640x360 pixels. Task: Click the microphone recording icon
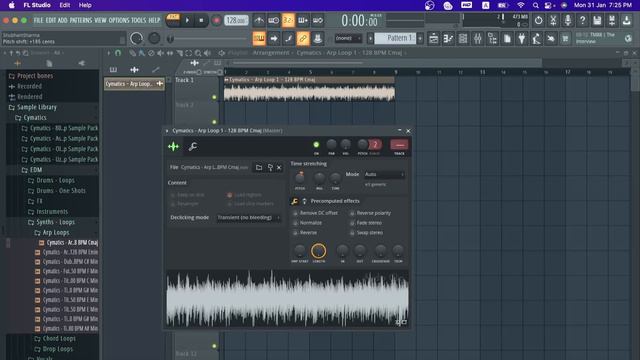[568, 20]
